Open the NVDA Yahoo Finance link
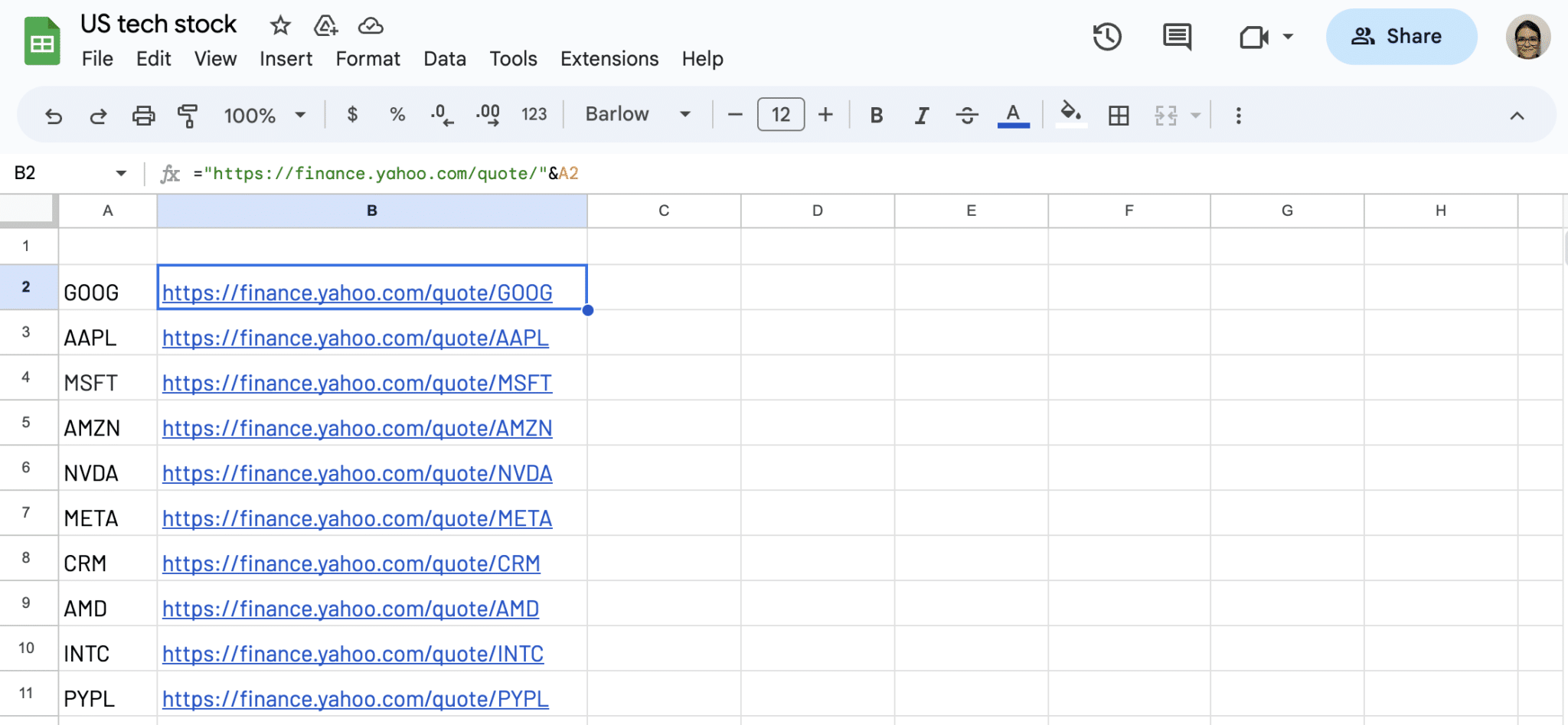Viewport: 1568px width, 725px height. (x=357, y=473)
